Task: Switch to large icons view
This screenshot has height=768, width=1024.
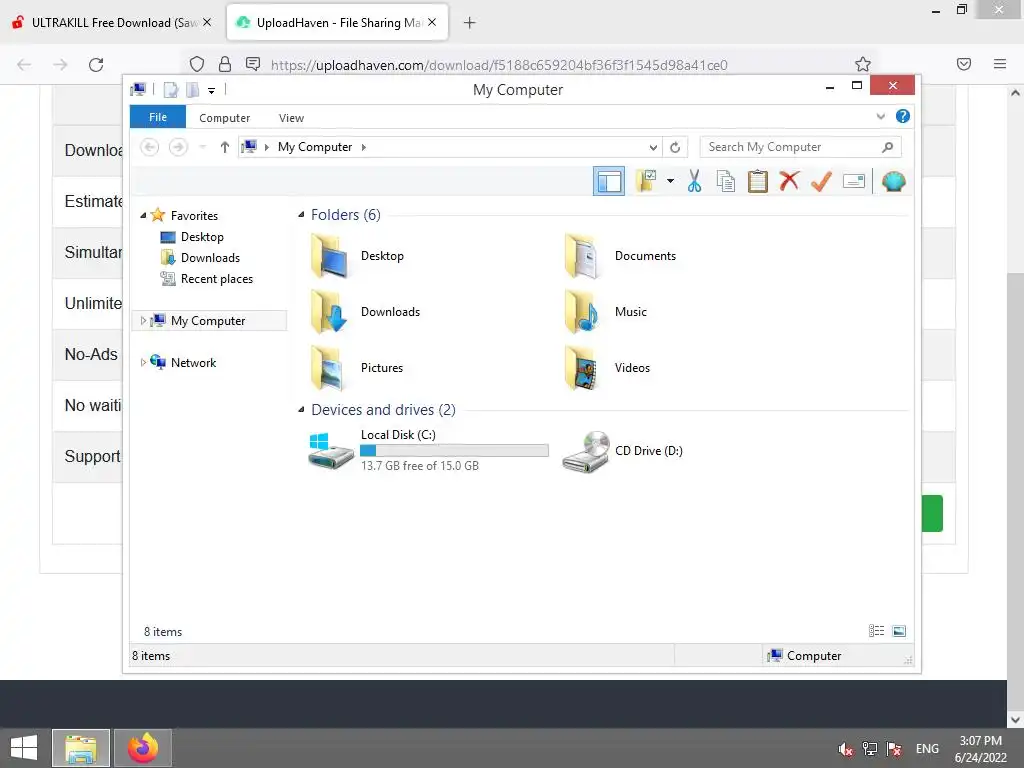Action: click(x=899, y=631)
